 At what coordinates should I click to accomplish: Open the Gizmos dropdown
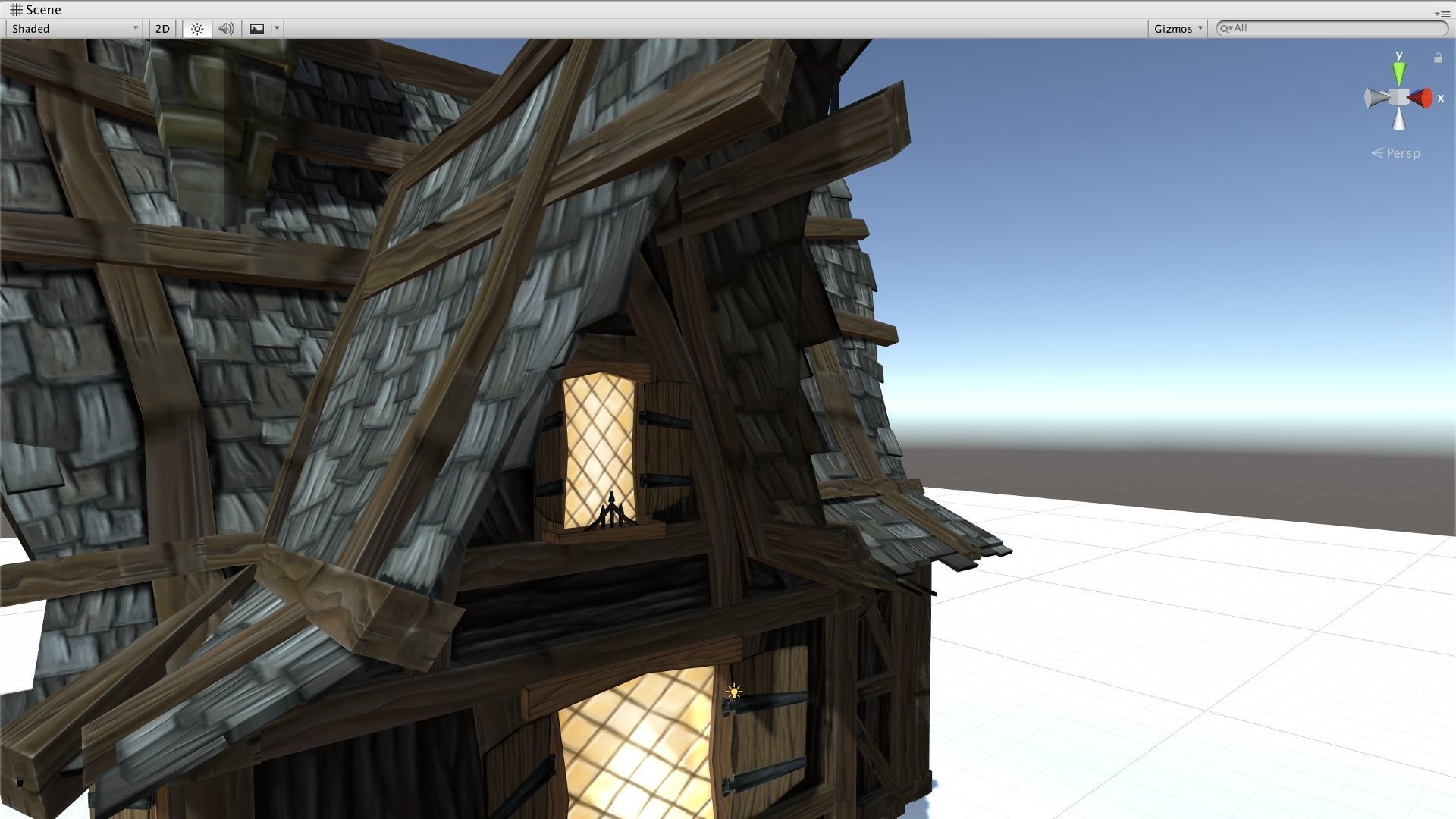click(1178, 29)
